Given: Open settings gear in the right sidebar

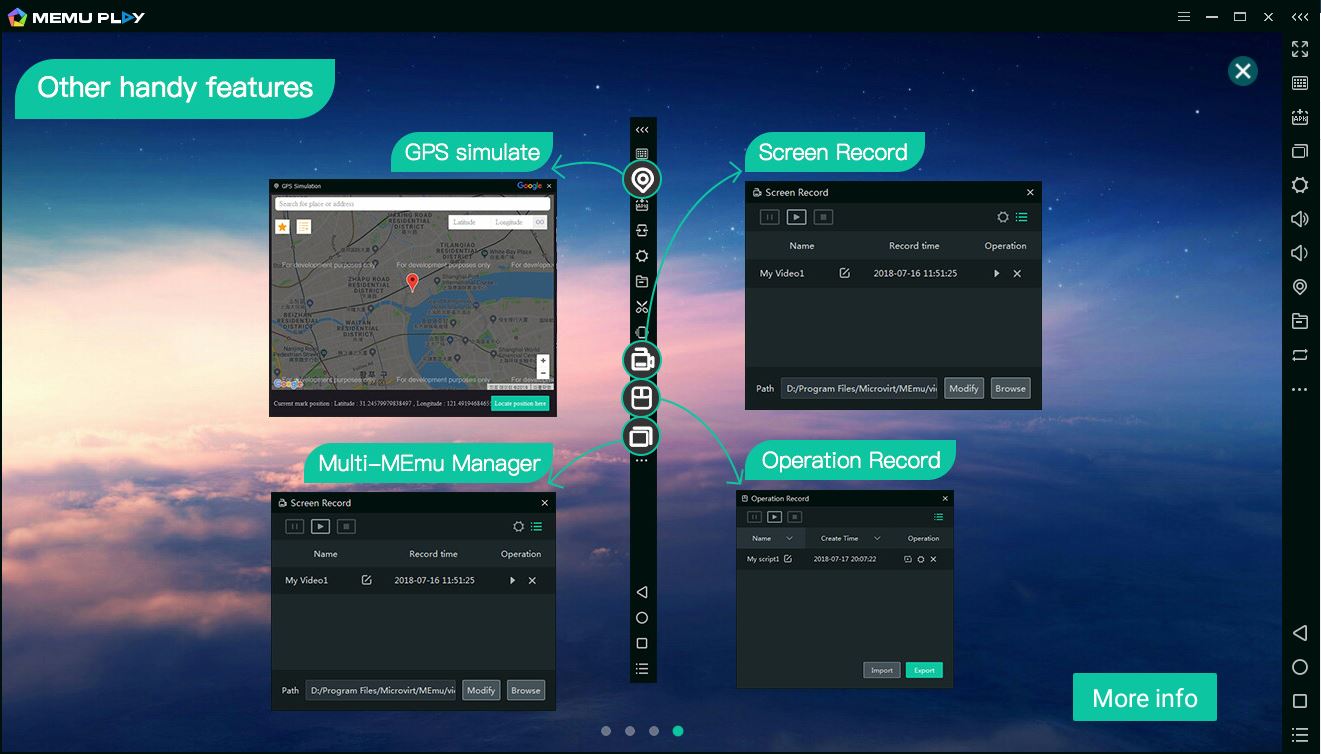Looking at the screenshot, I should (x=1300, y=185).
